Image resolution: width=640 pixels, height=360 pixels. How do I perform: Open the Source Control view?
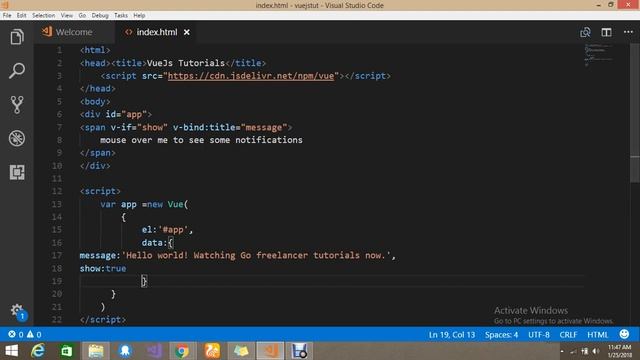coord(17,104)
